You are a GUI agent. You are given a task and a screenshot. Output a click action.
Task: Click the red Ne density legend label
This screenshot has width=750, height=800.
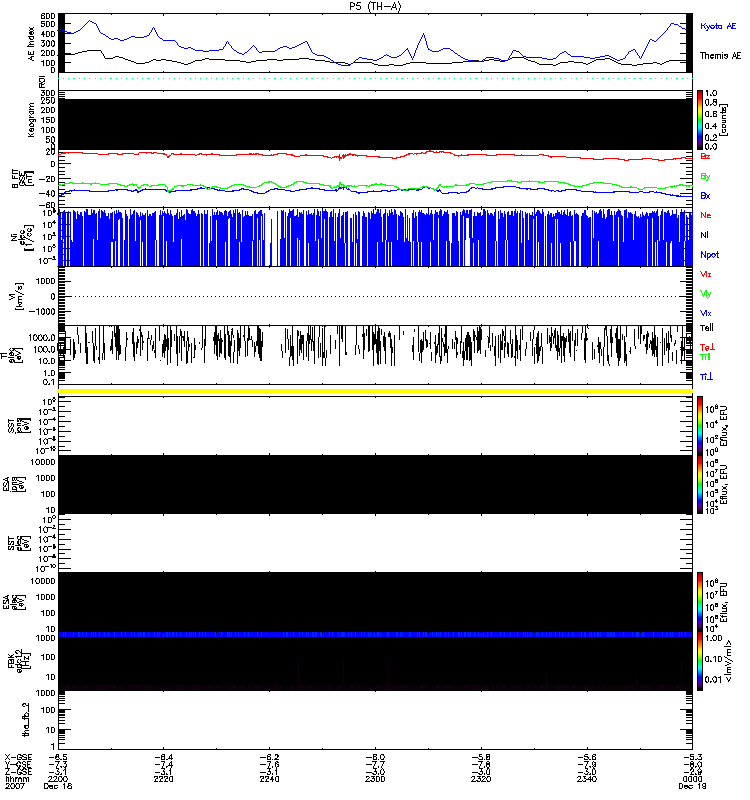pyautogui.click(x=706, y=216)
